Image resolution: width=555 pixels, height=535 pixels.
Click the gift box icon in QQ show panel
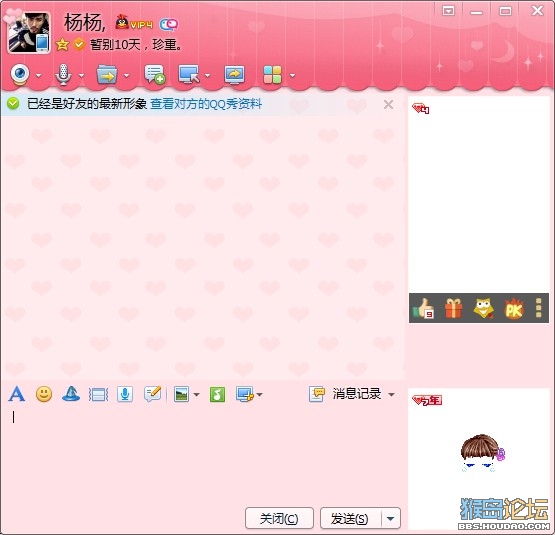pos(453,308)
